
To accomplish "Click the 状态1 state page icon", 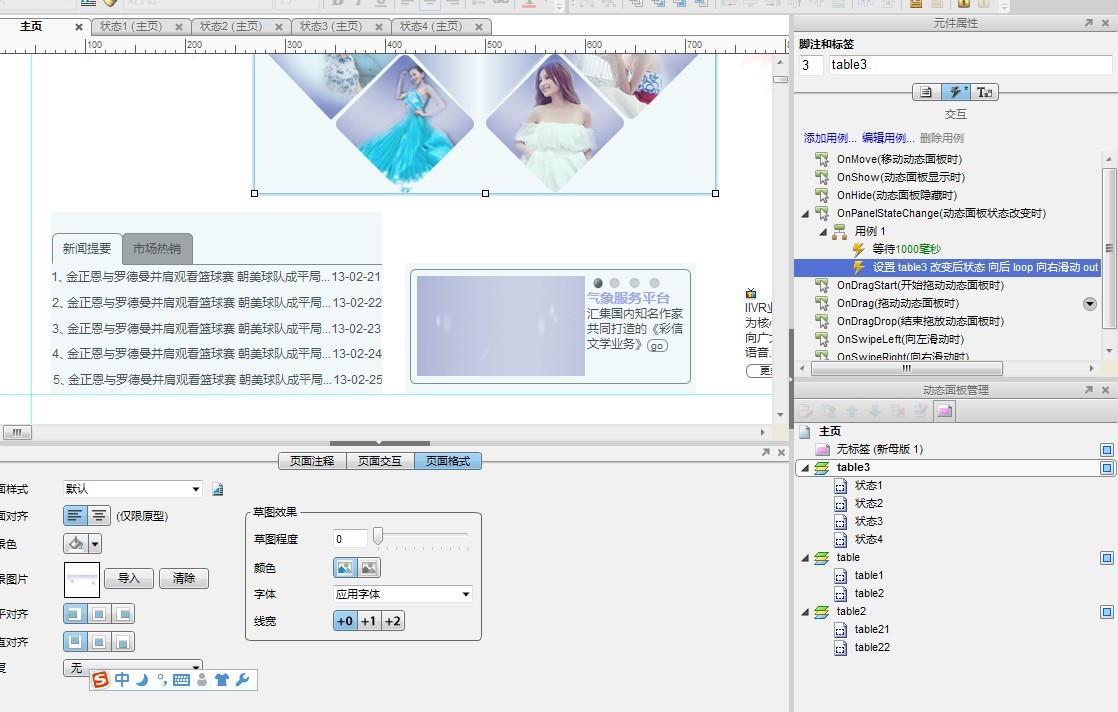I will click(841, 486).
